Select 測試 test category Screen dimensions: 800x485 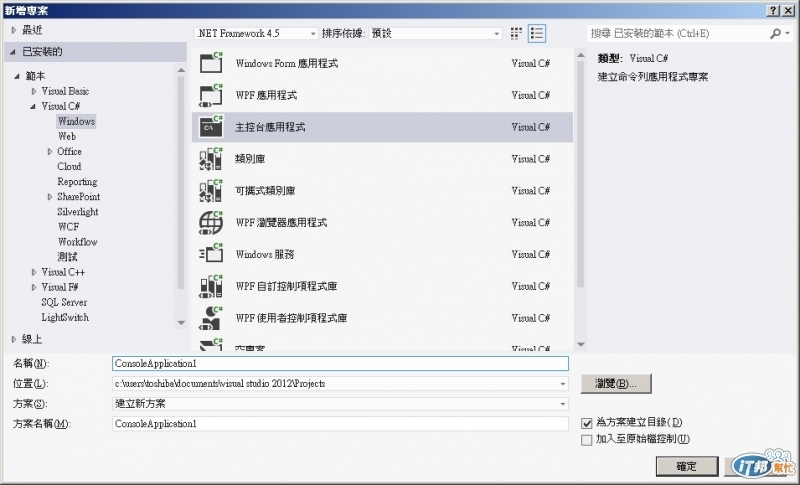coord(67,257)
